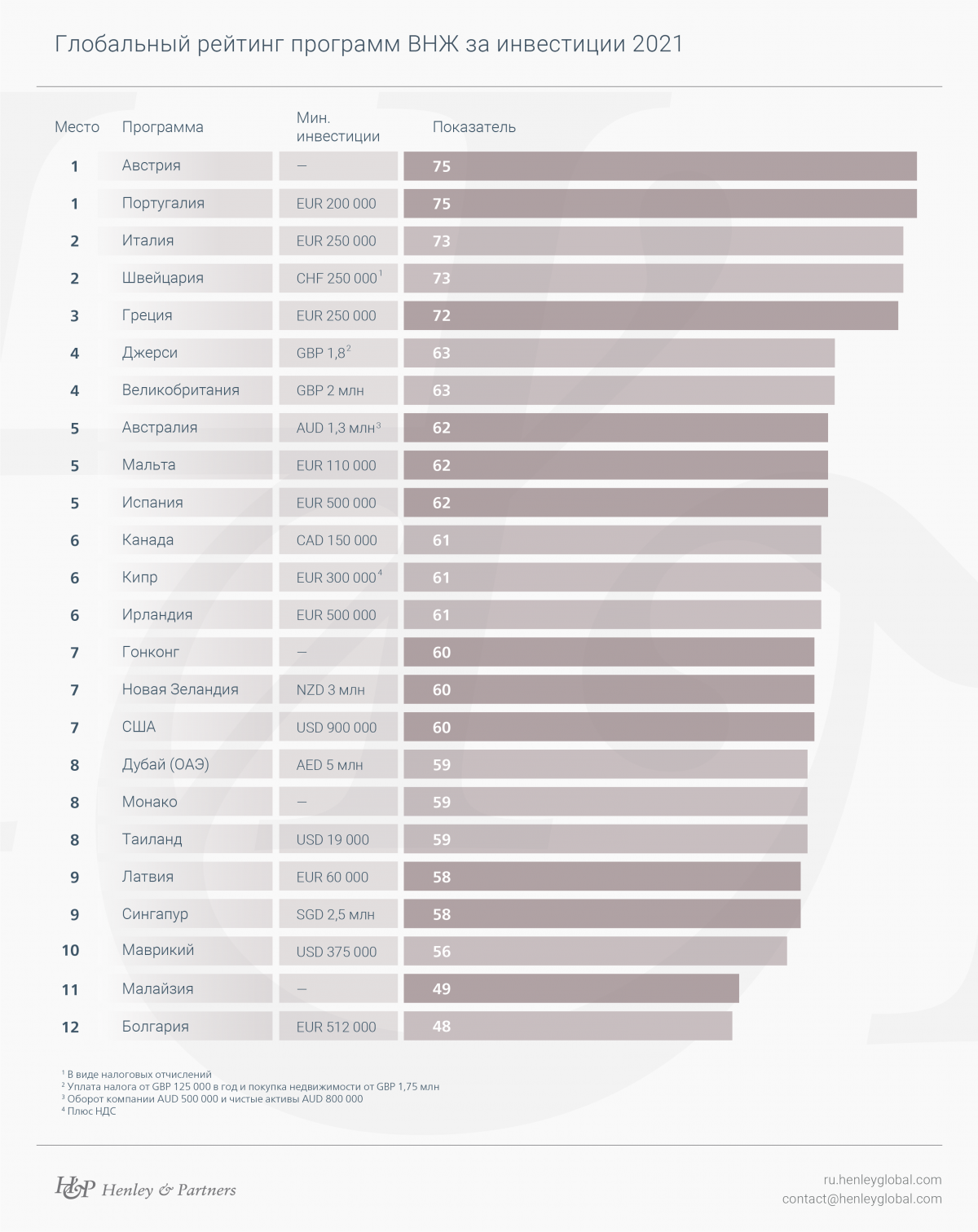This screenshot has width=978, height=1232.
Task: Click the chart title about ВНЖ 2021
Action: (x=368, y=44)
